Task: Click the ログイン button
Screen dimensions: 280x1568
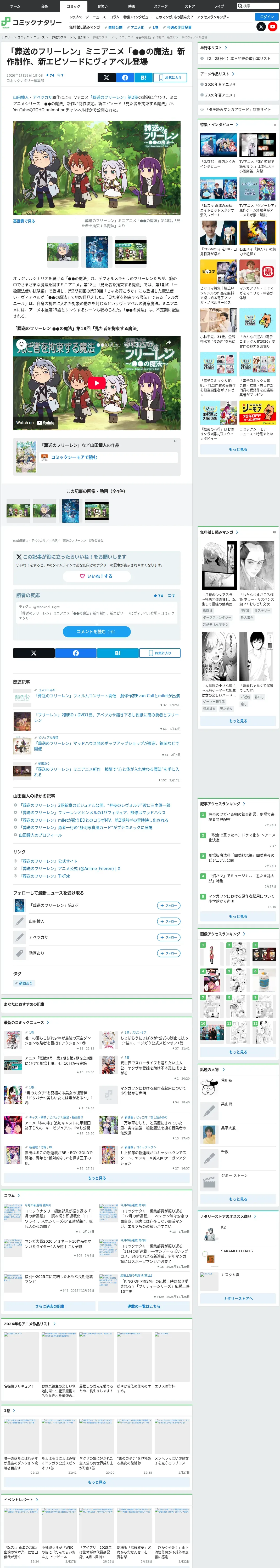Action: (267, 17)
